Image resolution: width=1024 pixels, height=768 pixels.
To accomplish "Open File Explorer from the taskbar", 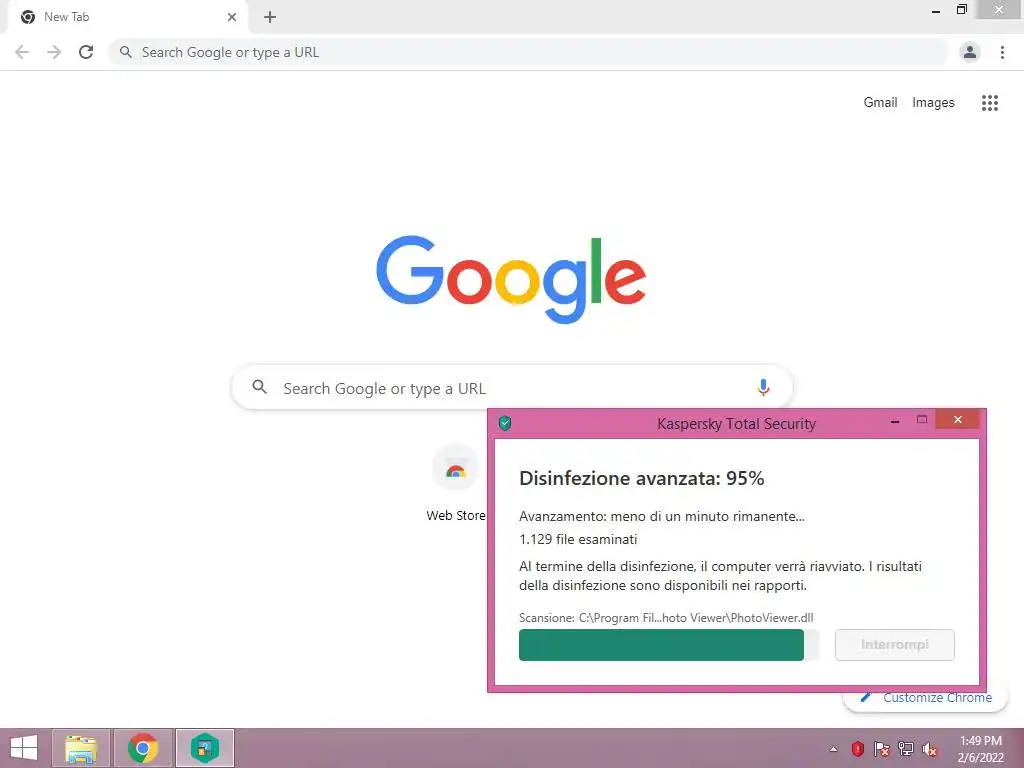I will coord(81,748).
